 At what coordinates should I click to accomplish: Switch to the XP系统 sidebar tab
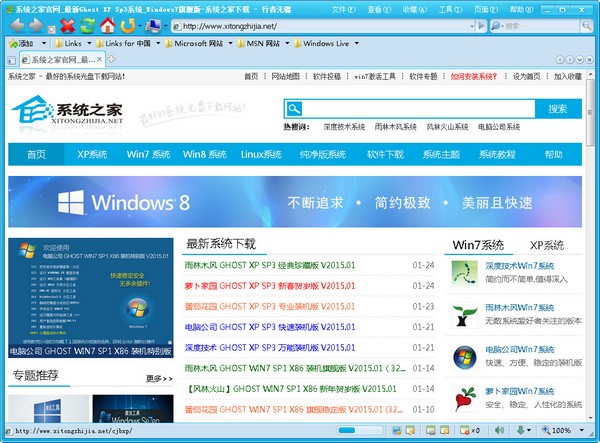point(547,245)
